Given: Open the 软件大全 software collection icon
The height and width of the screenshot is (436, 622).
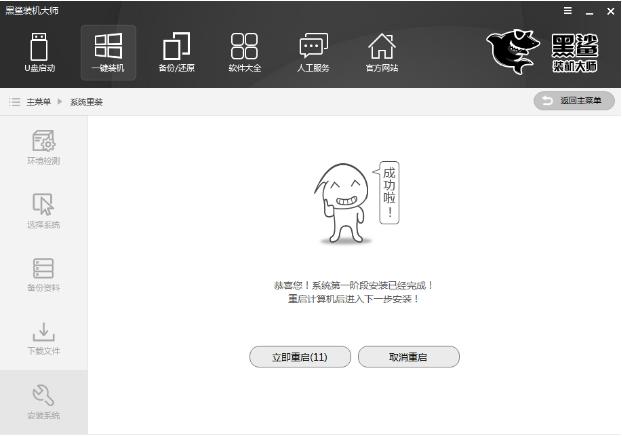Looking at the screenshot, I should pyautogui.click(x=244, y=52).
